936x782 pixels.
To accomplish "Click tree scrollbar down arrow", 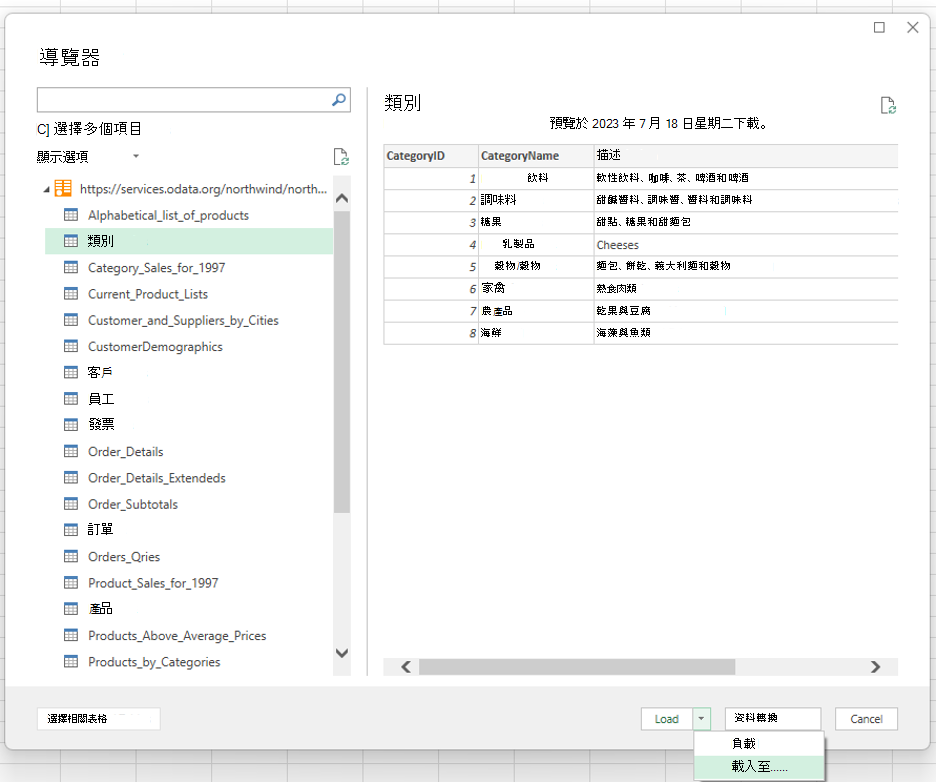I will [342, 653].
